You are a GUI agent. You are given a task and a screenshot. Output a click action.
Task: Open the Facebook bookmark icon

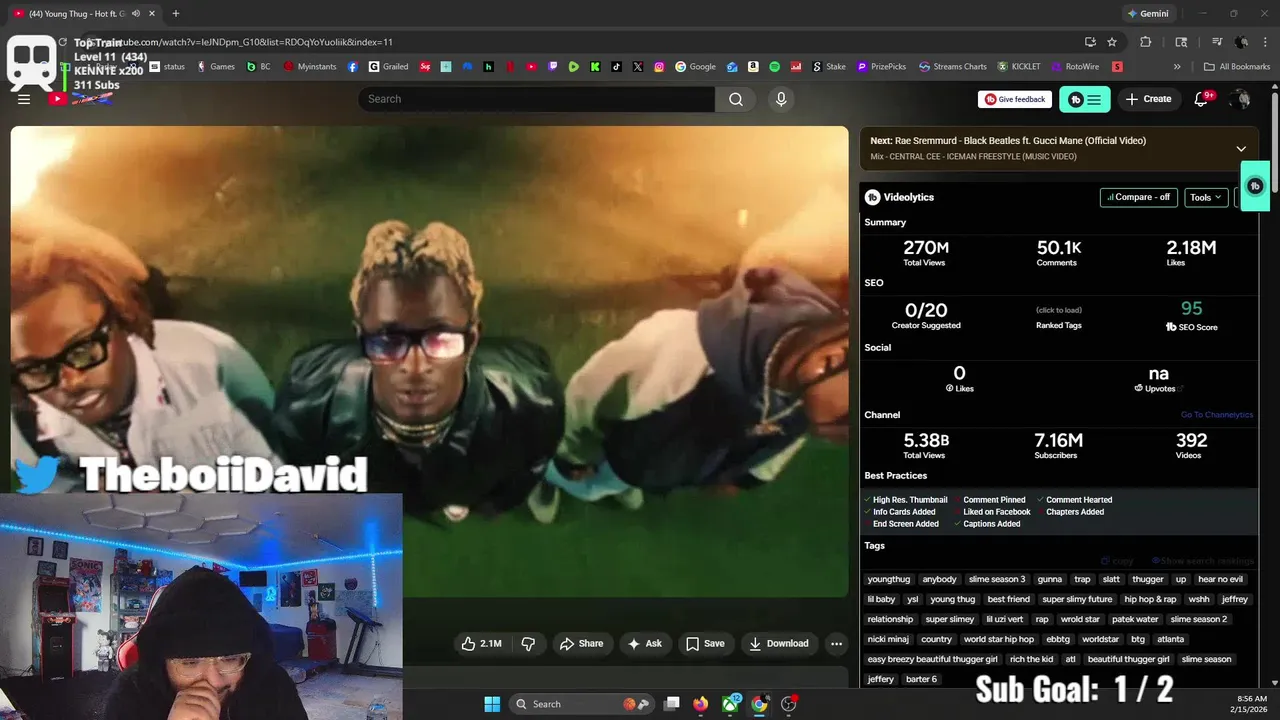click(x=353, y=67)
